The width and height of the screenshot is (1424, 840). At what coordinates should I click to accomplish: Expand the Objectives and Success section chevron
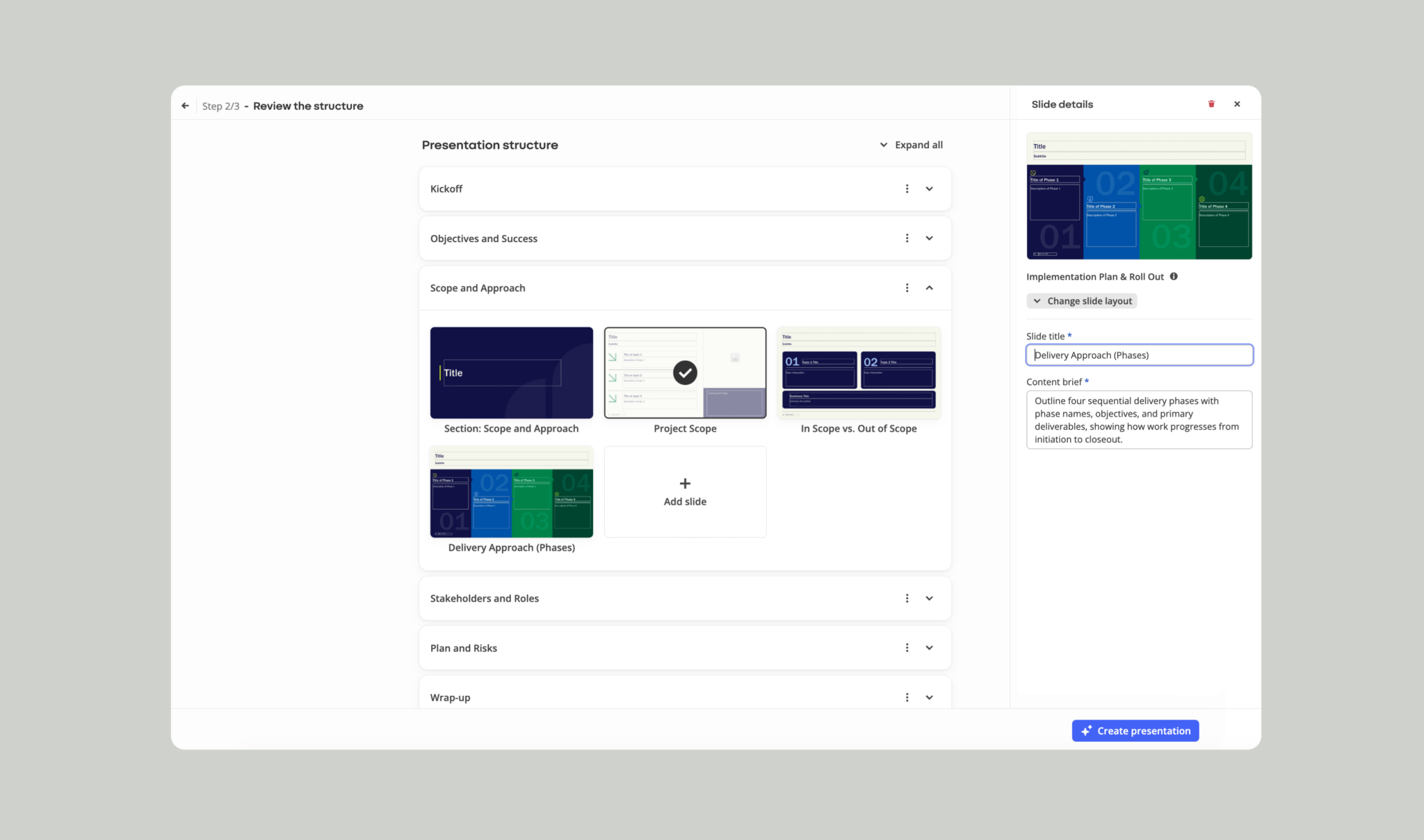click(x=929, y=239)
